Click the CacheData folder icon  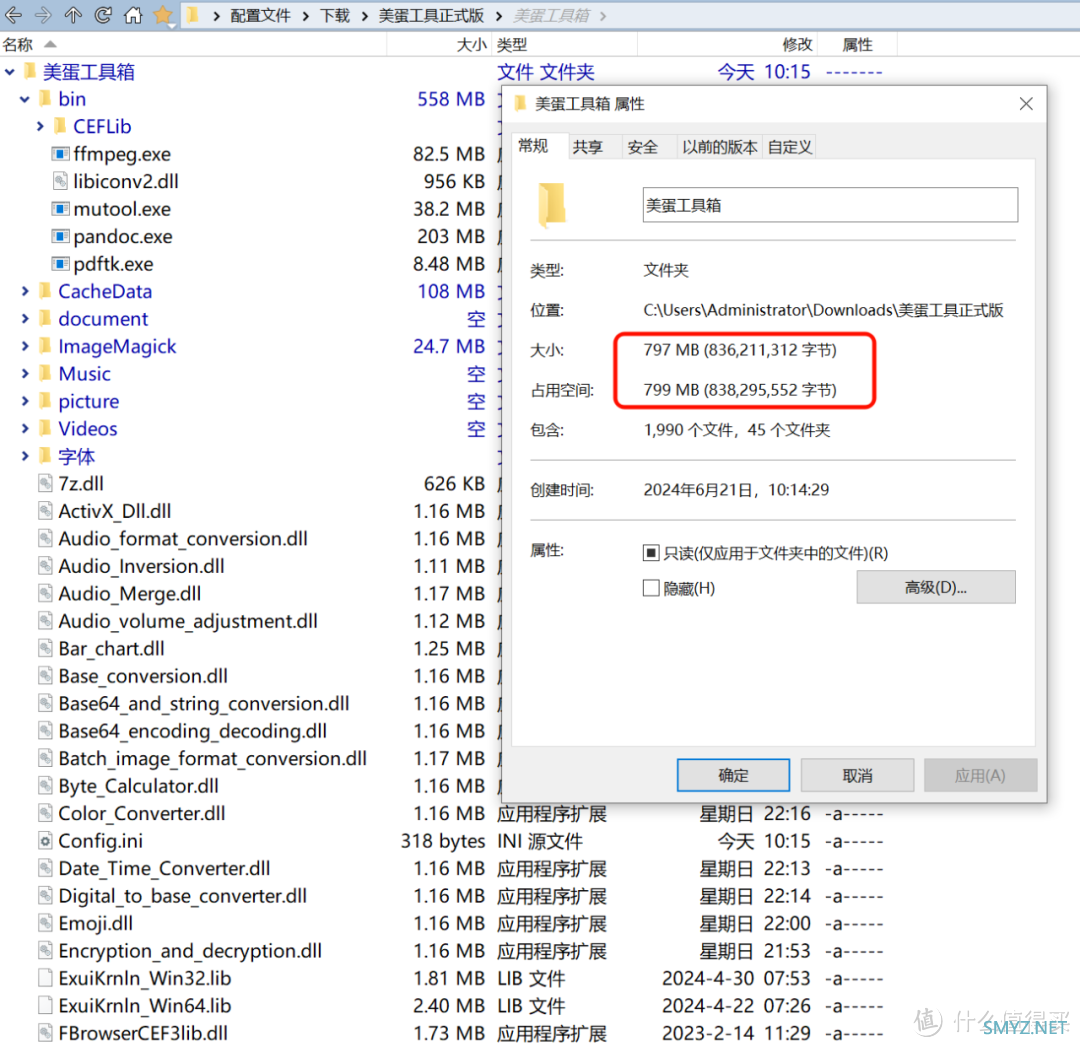45,291
